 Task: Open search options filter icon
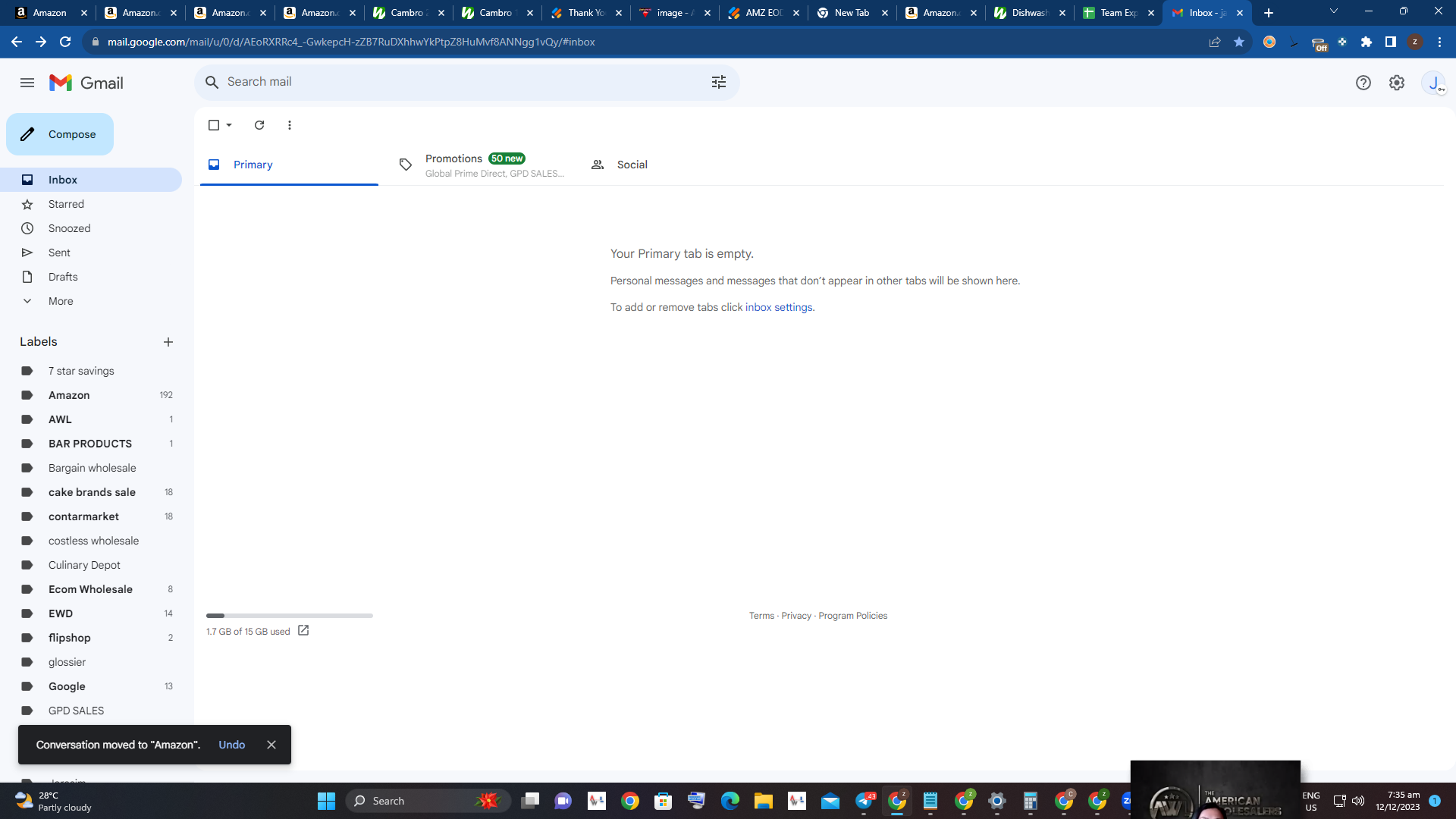(719, 82)
